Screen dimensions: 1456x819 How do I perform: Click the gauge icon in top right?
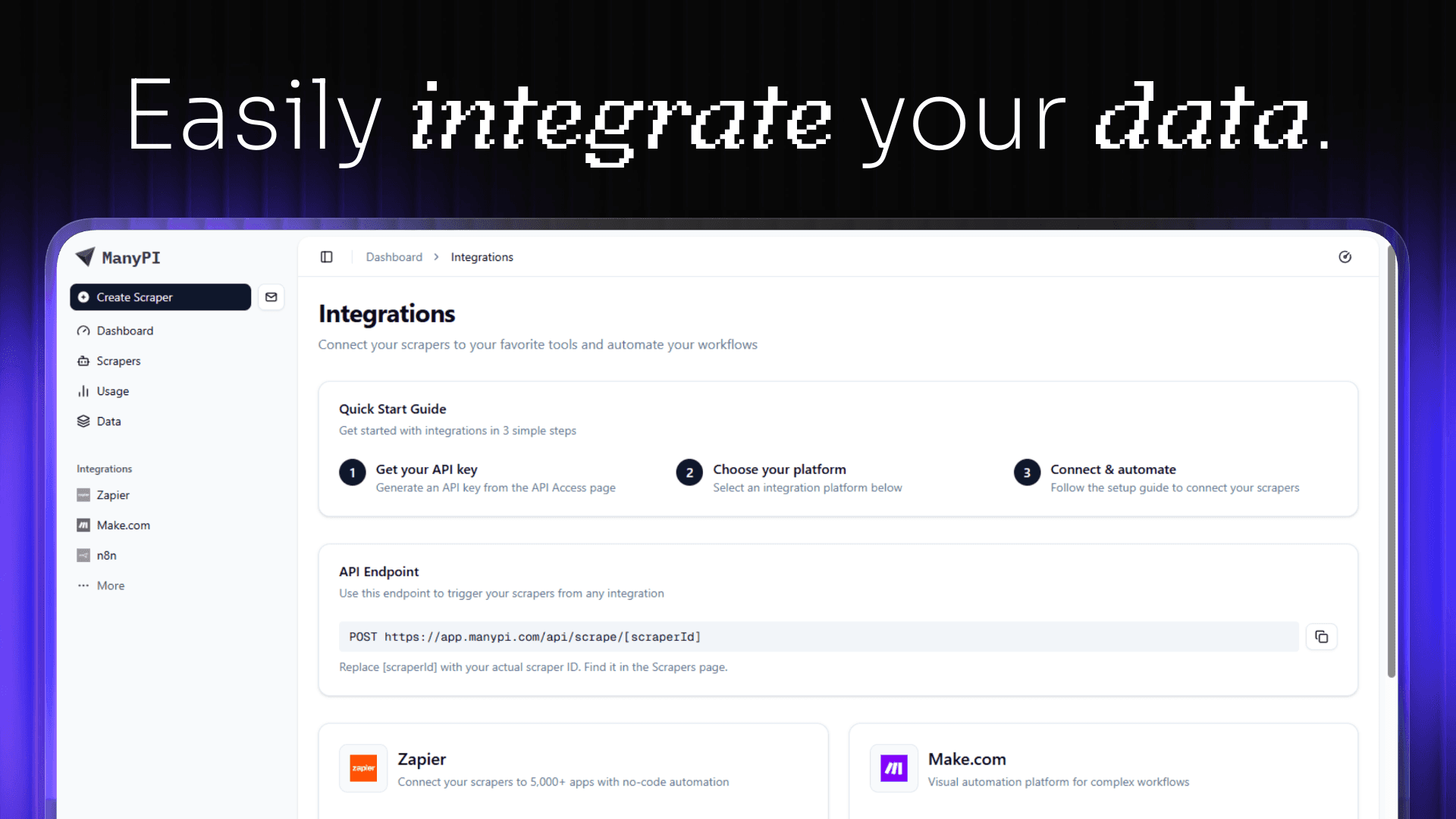(1345, 257)
